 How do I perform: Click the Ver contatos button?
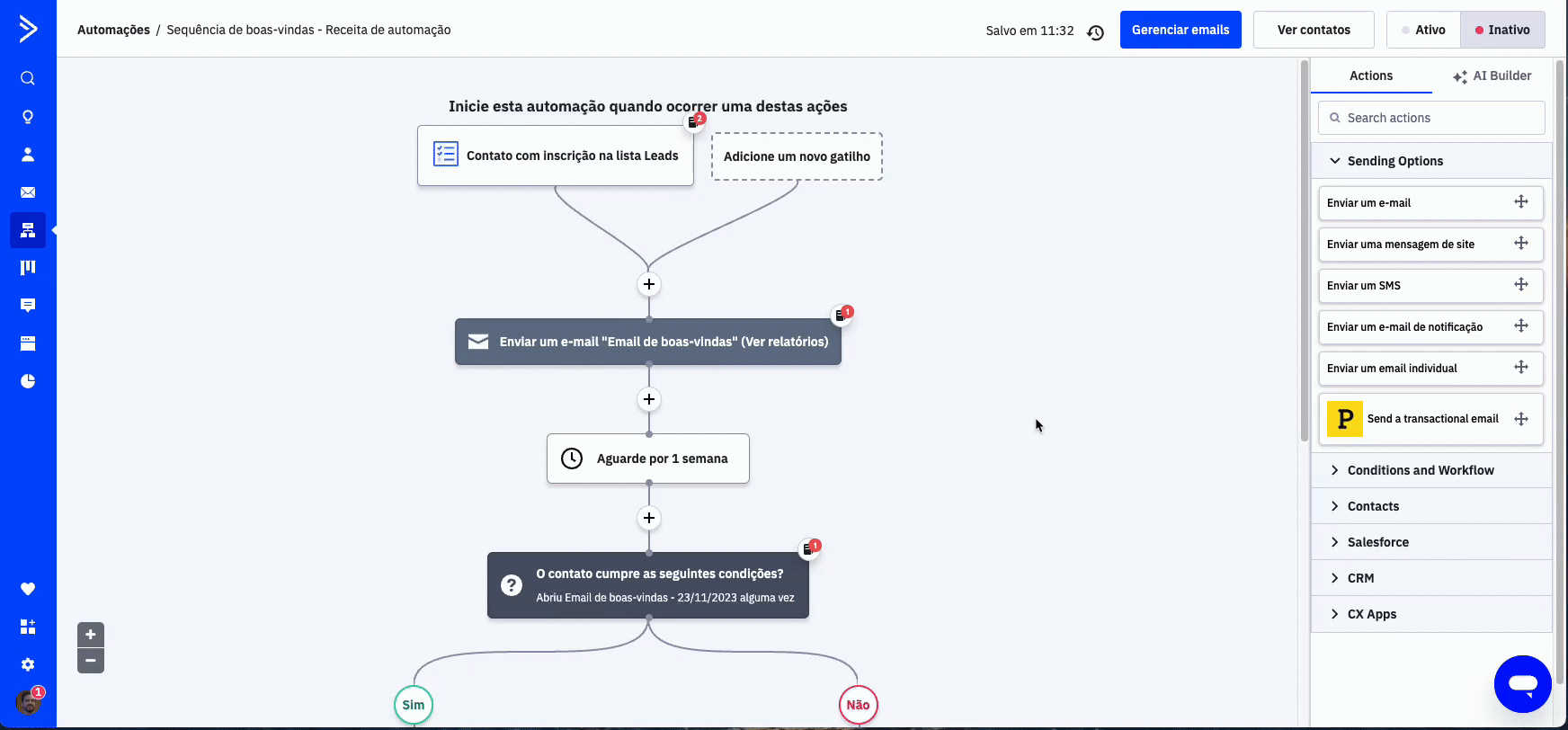[x=1313, y=30]
